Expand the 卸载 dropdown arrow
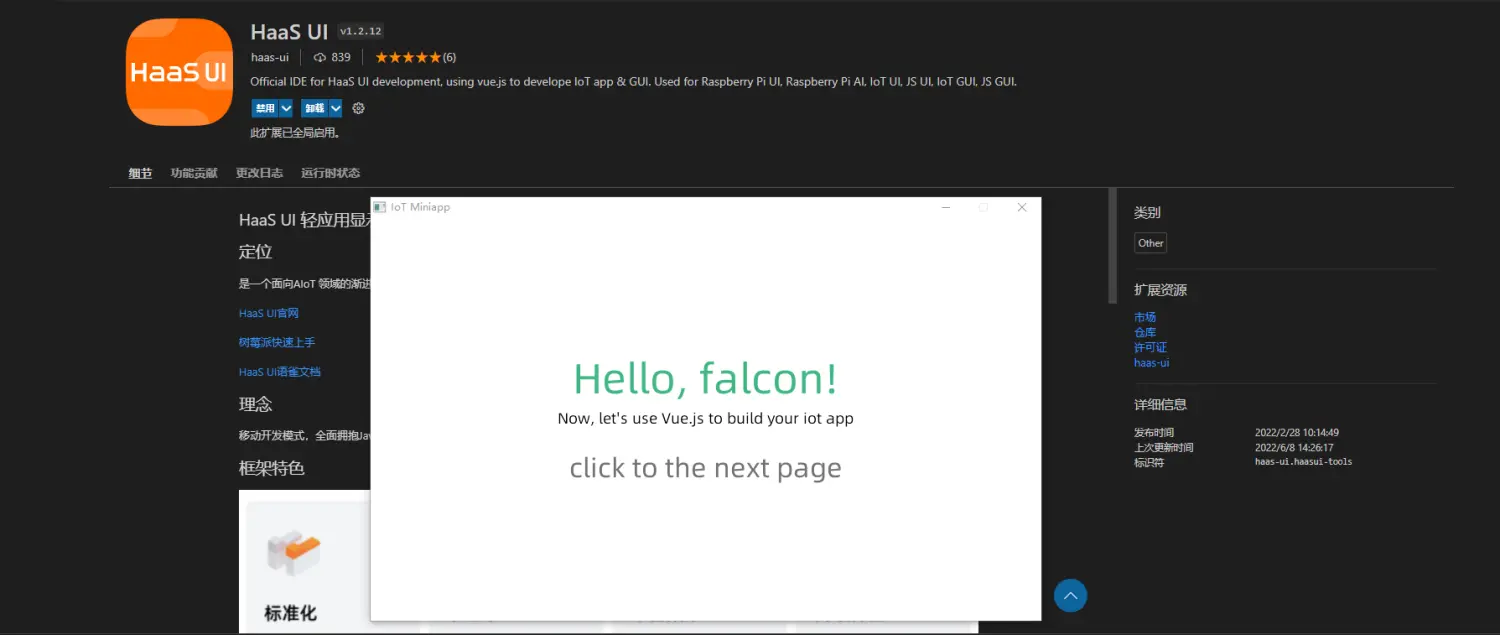 [x=336, y=108]
